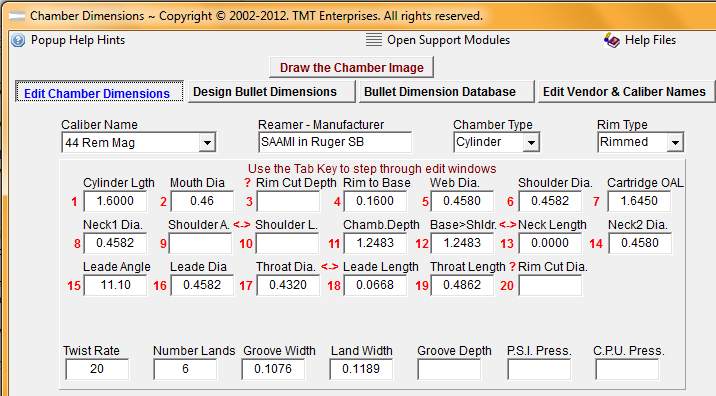716x396 pixels.
Task: Click the window system menu icon in title bar
Action: click(17, 16)
